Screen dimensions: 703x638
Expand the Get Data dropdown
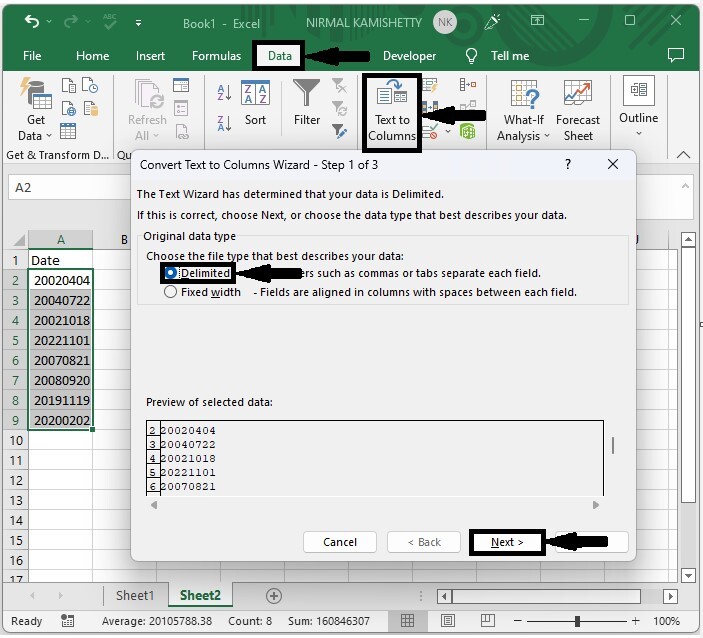tap(49, 135)
